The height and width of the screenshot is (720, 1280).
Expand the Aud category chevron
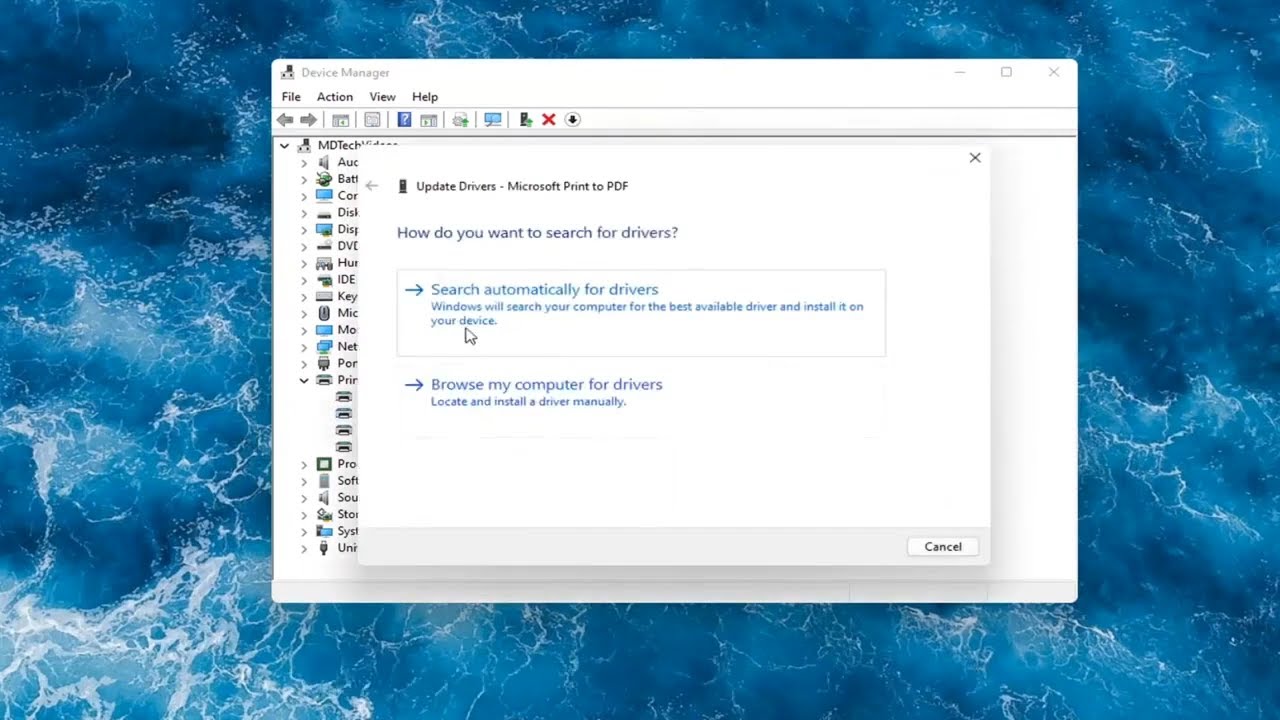(x=304, y=162)
